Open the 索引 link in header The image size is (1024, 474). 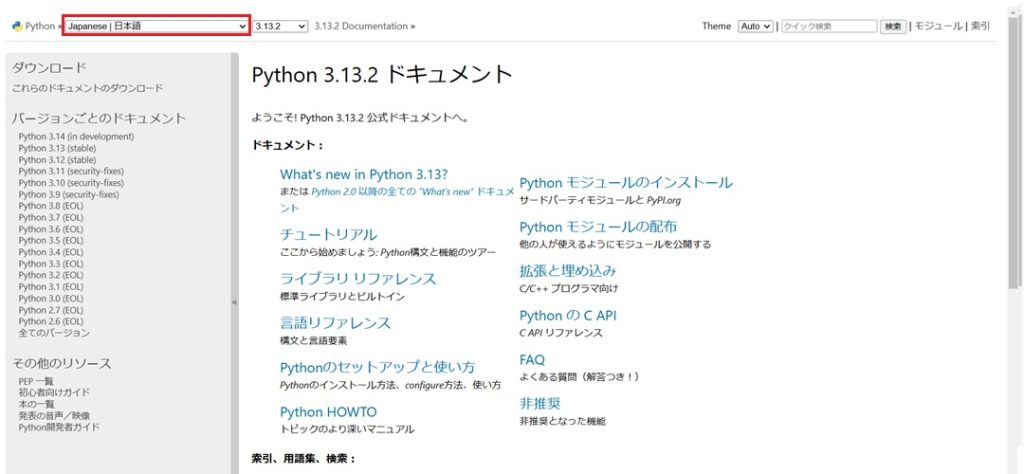[x=980, y=26]
